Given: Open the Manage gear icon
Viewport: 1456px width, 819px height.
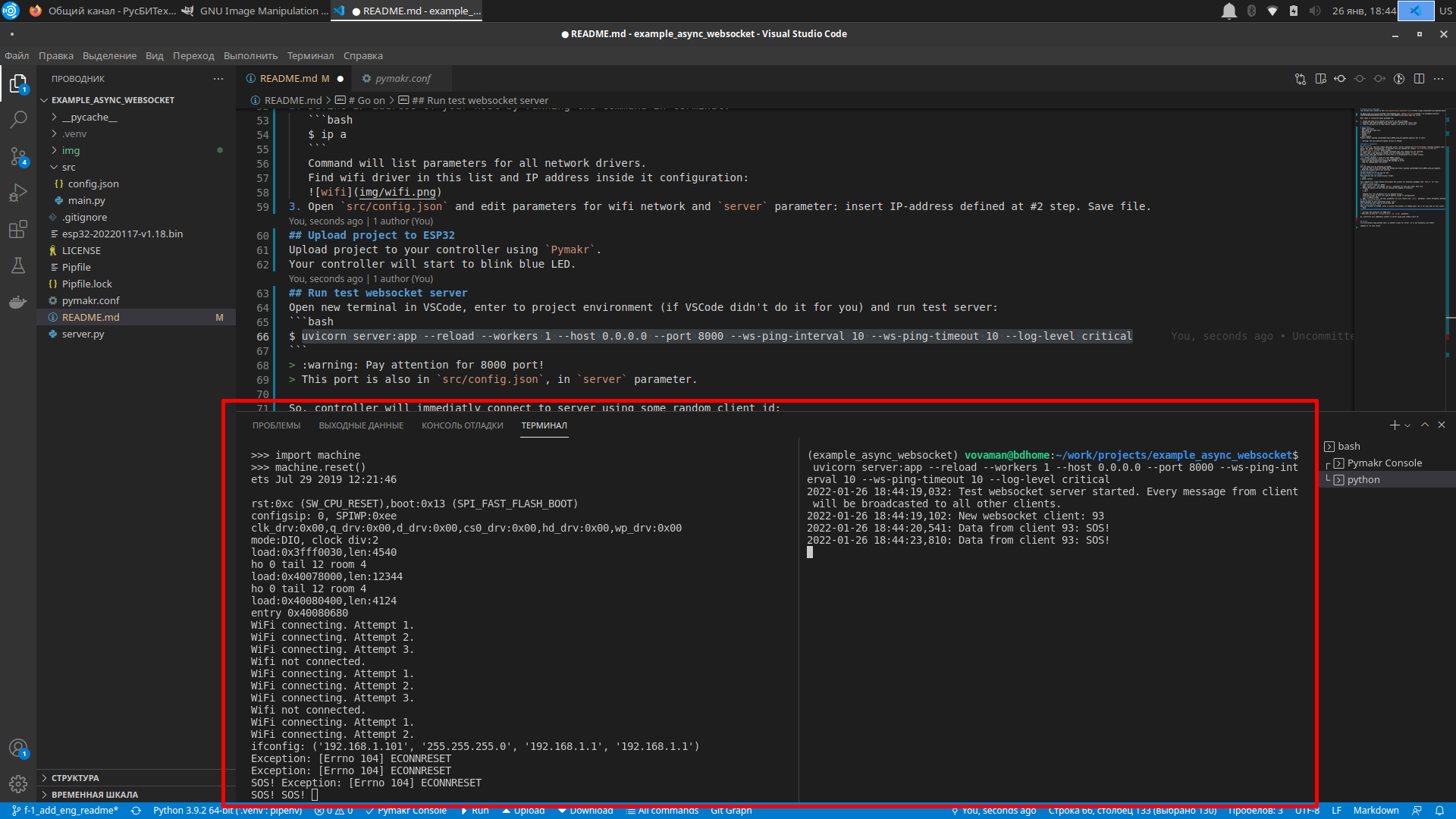Looking at the screenshot, I should (x=18, y=783).
